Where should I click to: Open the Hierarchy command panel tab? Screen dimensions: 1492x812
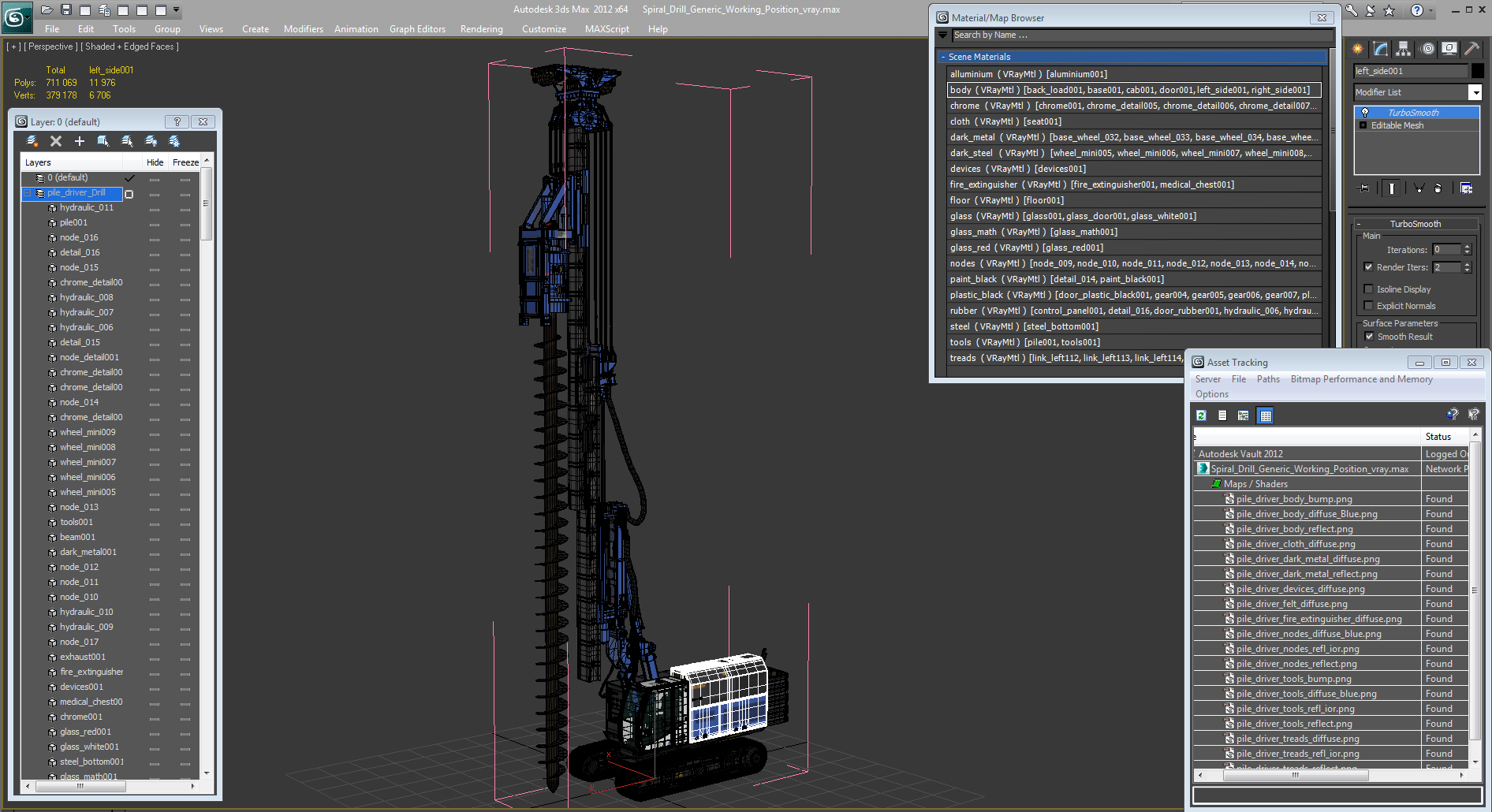(x=1403, y=49)
